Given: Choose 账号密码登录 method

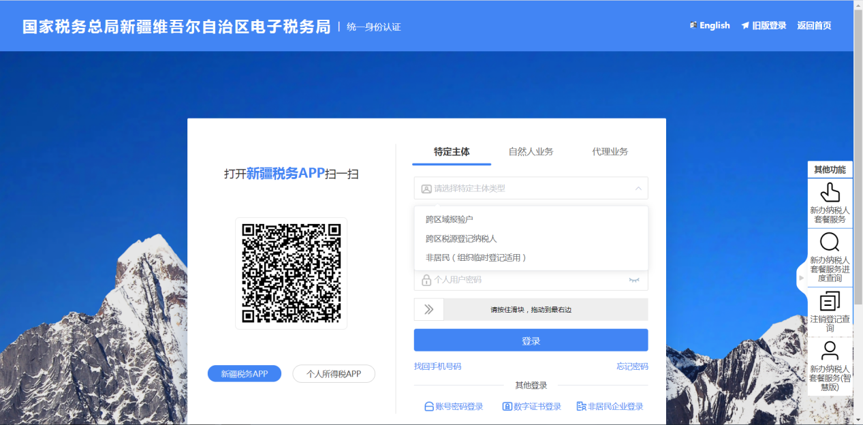Looking at the screenshot, I should [454, 407].
